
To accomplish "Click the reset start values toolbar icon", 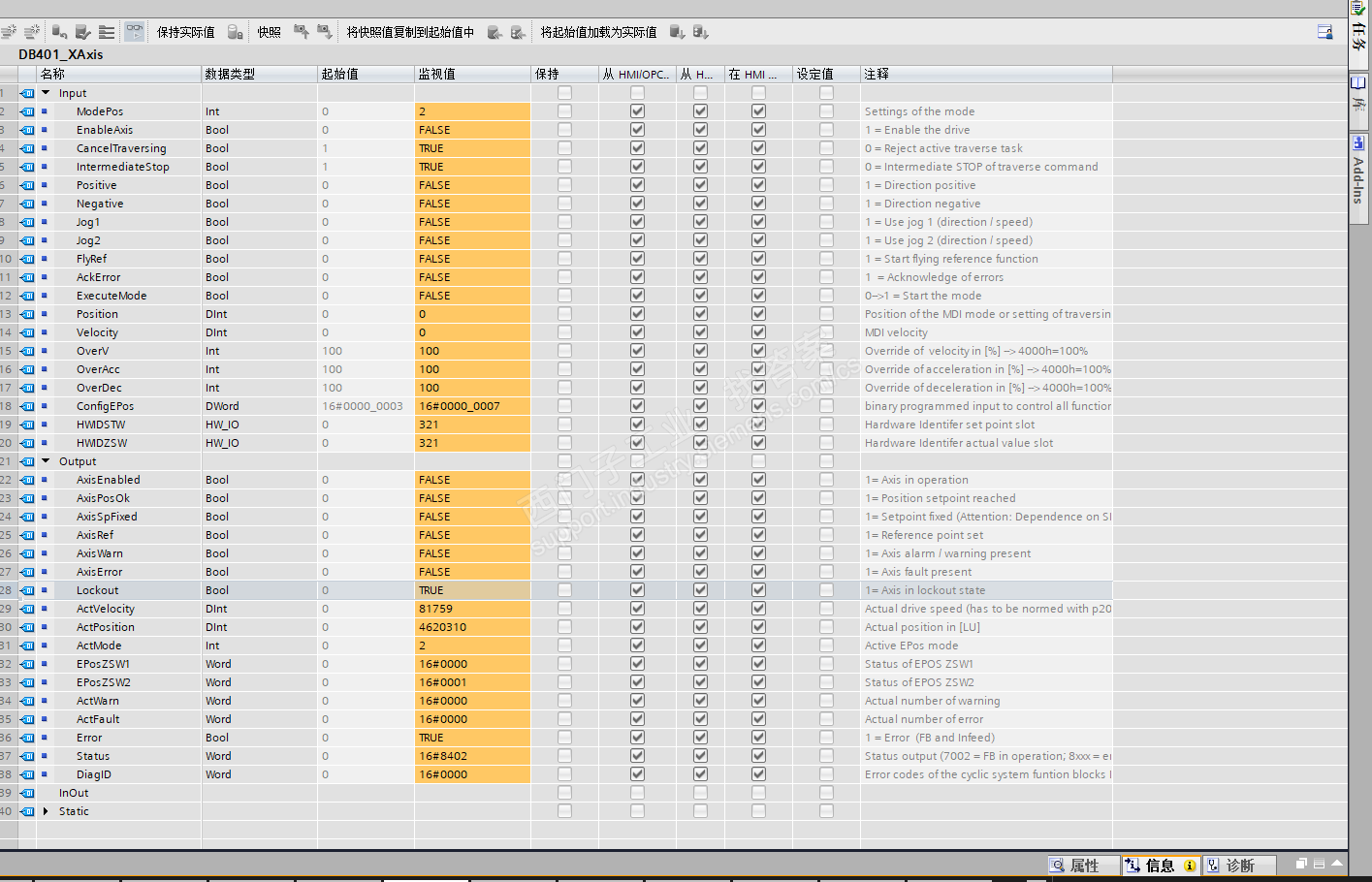I will coord(59,32).
